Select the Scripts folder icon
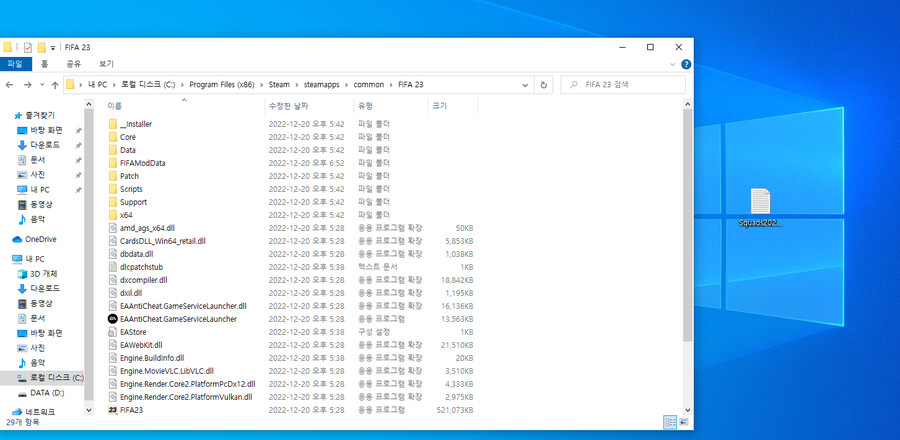 click(x=112, y=189)
